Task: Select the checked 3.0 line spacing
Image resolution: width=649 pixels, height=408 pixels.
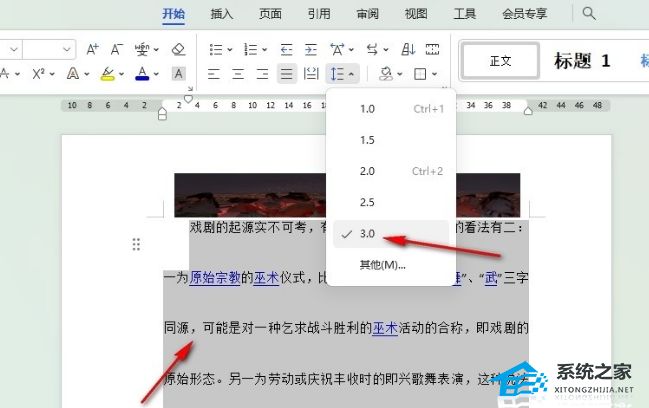Action: (x=391, y=234)
